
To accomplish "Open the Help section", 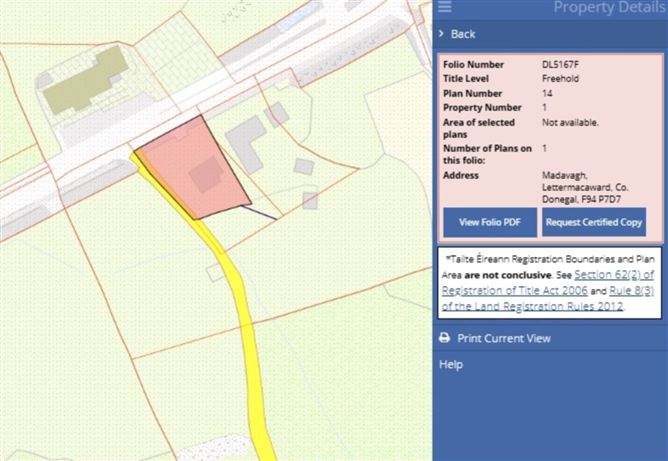I will click(x=451, y=365).
